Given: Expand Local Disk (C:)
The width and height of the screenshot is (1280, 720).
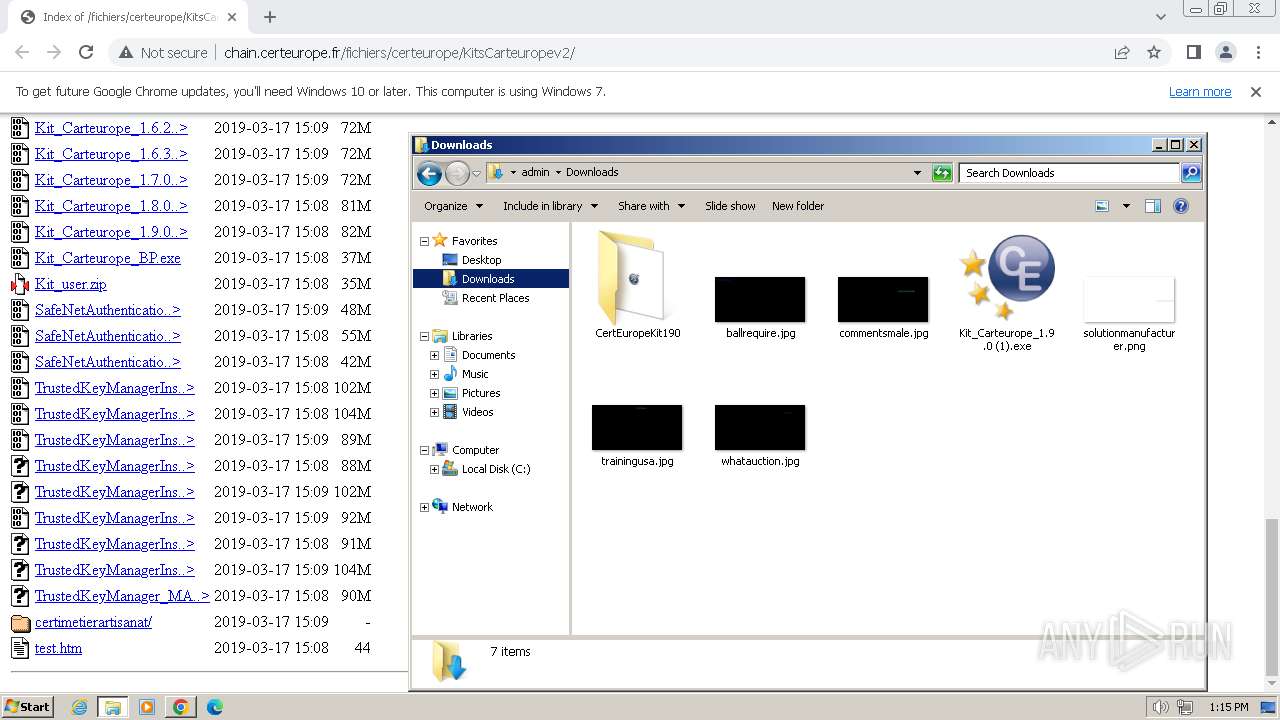Looking at the screenshot, I should pos(434,469).
